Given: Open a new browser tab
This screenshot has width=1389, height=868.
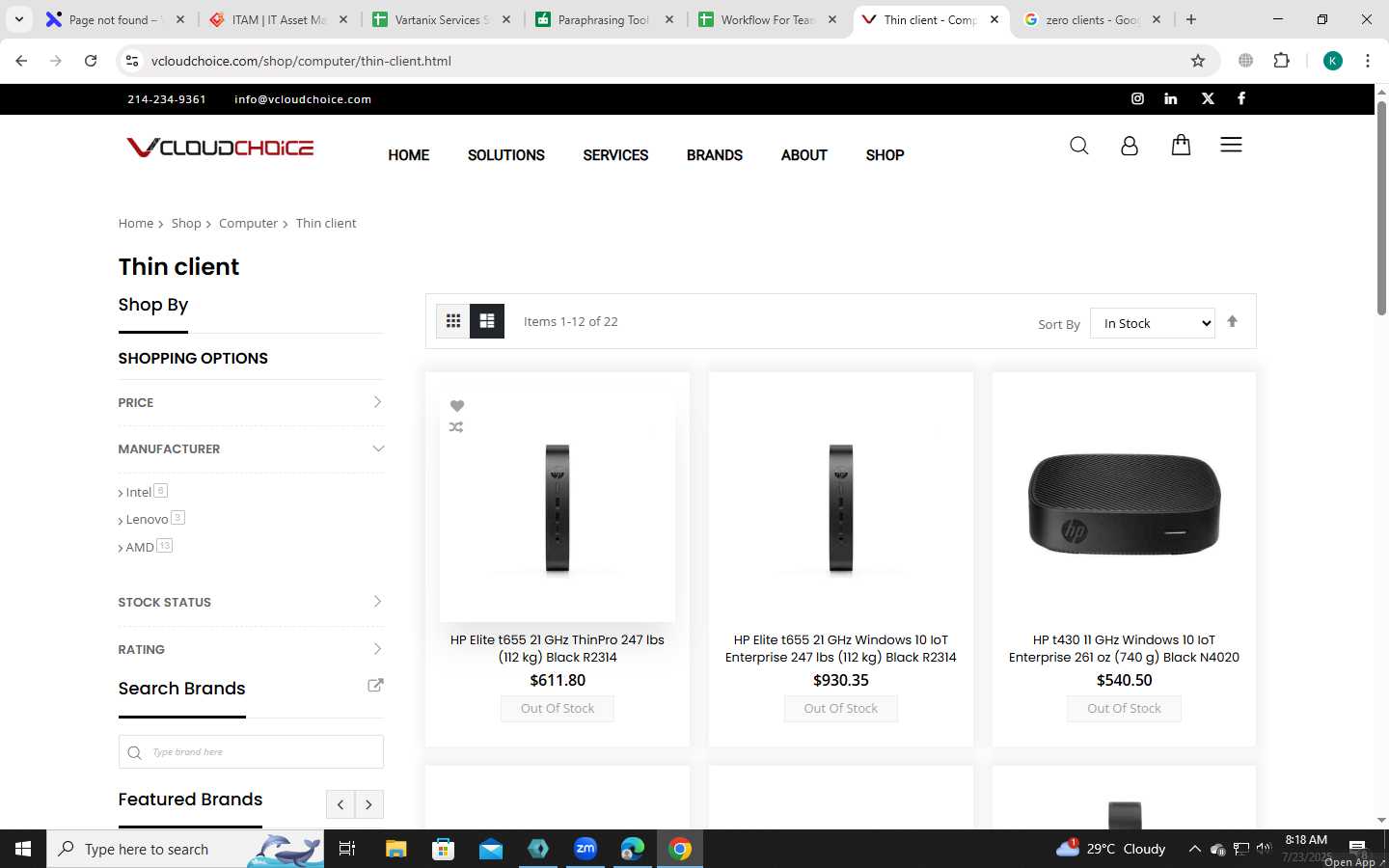Looking at the screenshot, I should coord(1191,19).
